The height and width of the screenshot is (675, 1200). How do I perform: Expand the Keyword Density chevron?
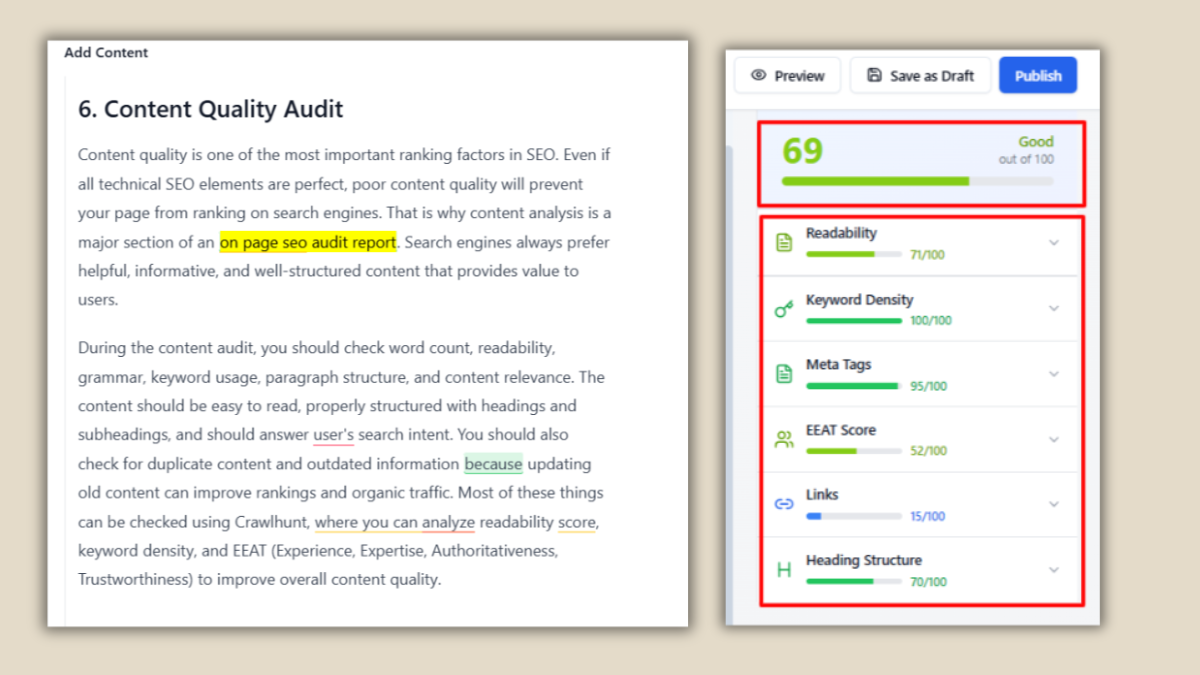coord(1053,308)
